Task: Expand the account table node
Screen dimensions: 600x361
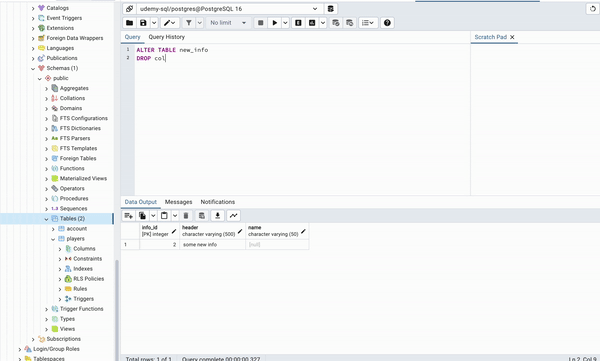Action: coord(53,229)
